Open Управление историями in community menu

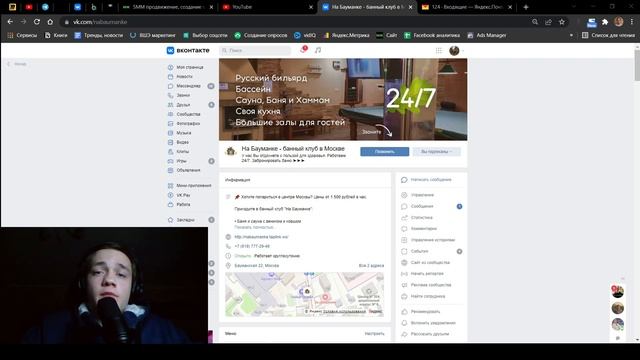[428, 240]
